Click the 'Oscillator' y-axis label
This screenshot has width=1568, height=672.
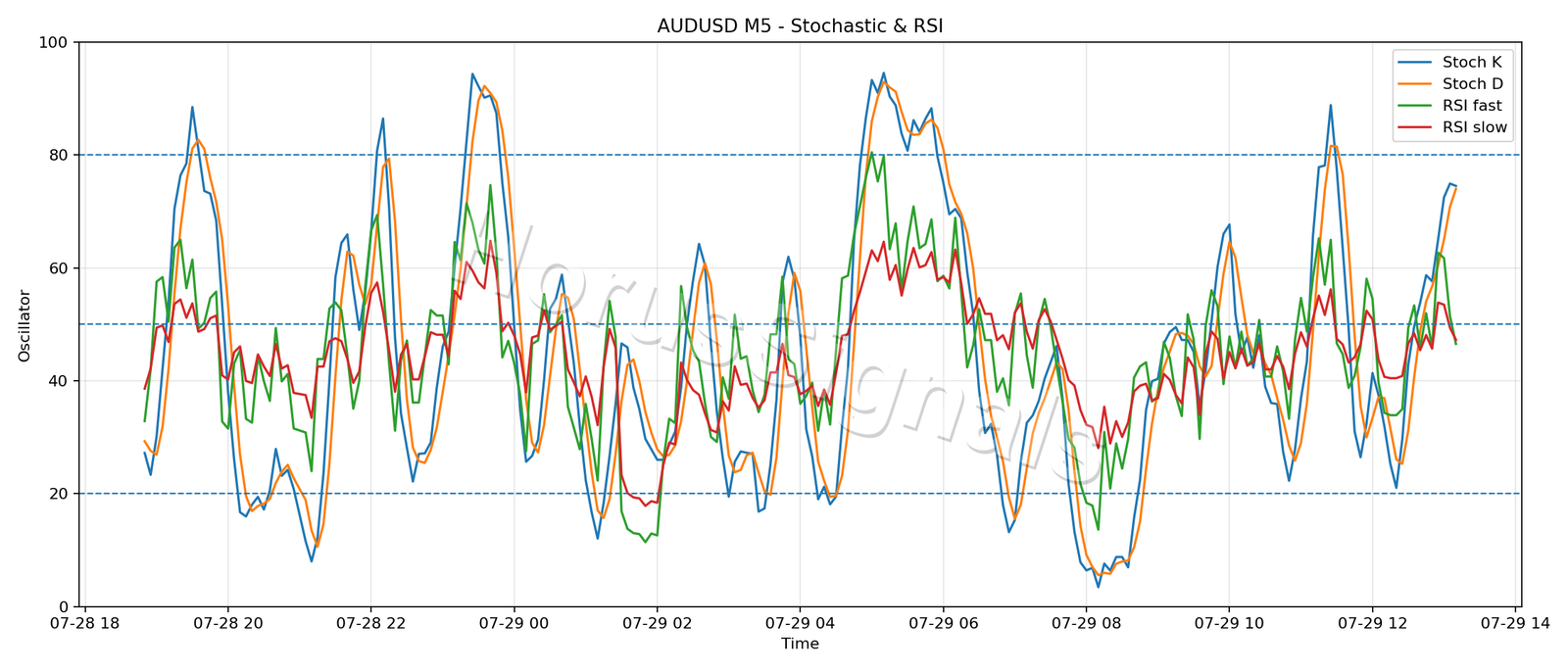coord(24,325)
